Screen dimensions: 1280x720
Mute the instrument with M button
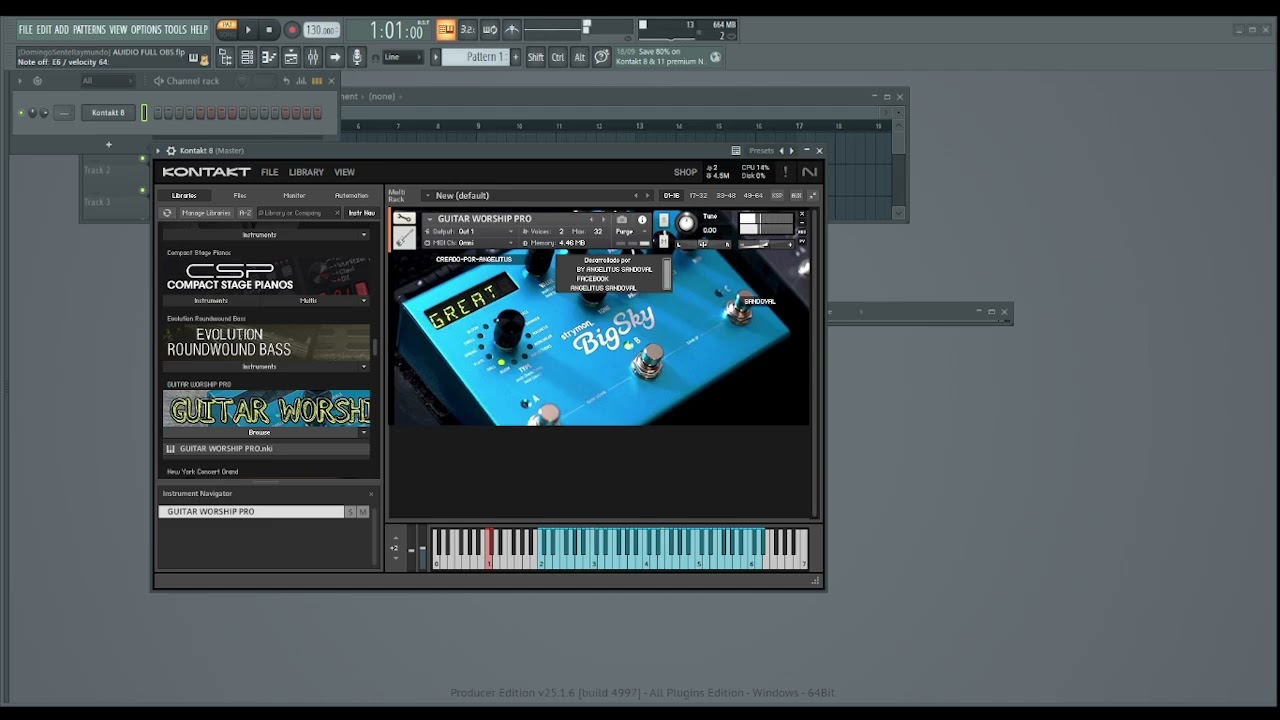(663, 240)
